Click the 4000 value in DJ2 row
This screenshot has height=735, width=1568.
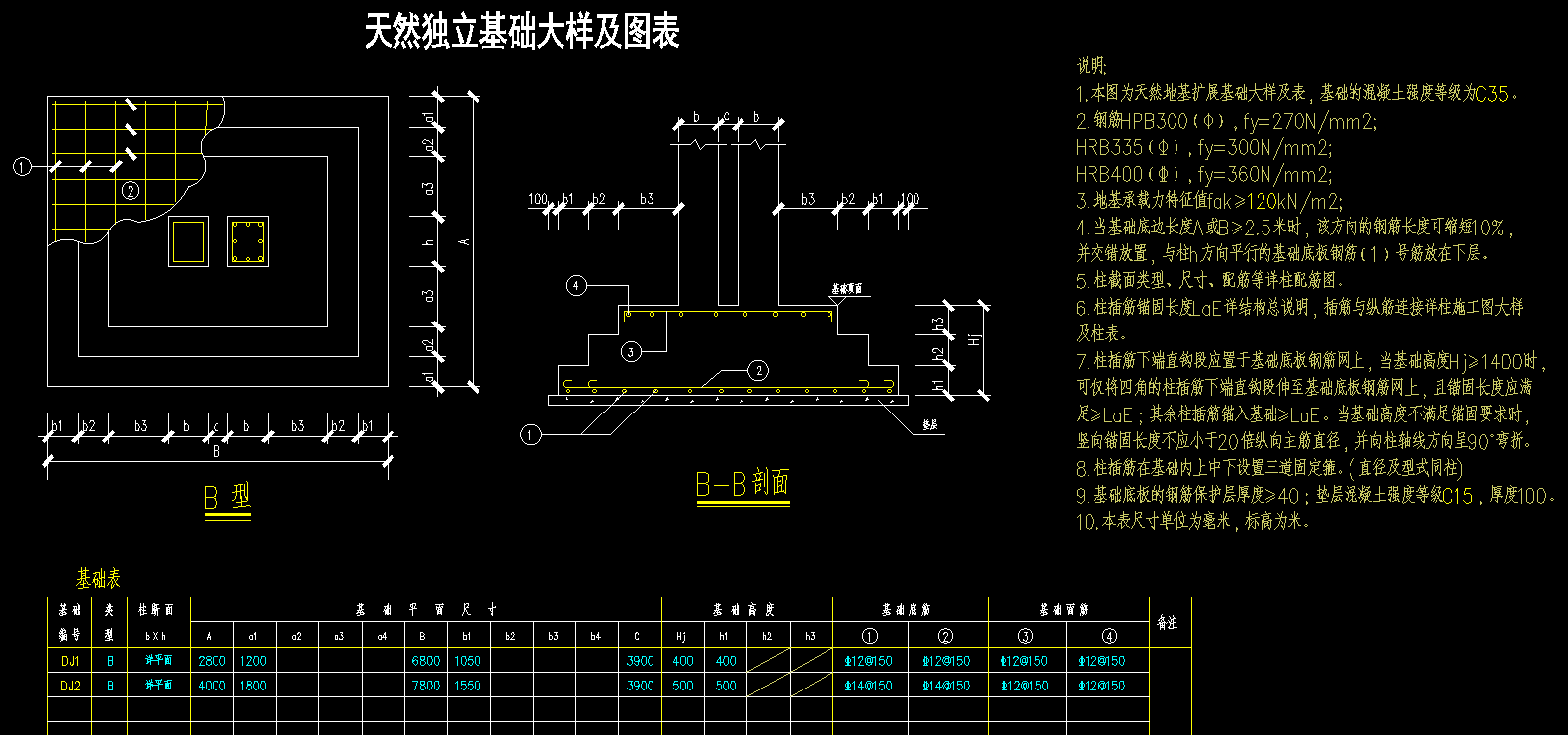coord(212,686)
